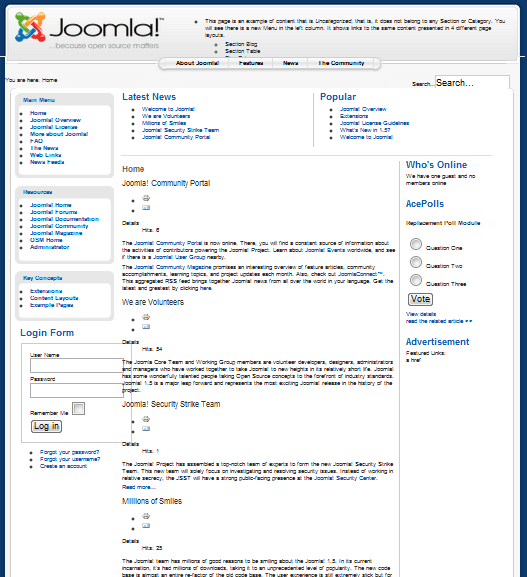527x577 pixels.
Task: Open Joomla! Overview in Popular list
Action: [x=363, y=109]
